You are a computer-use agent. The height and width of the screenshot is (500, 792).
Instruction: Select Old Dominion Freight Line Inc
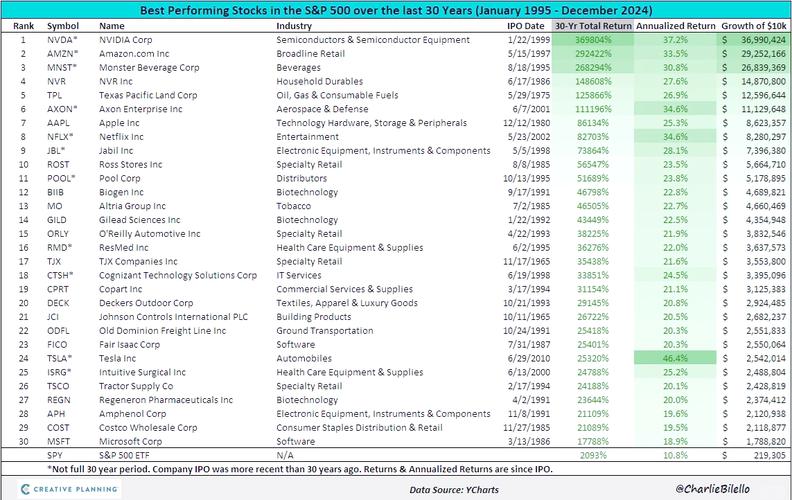[x=163, y=331]
